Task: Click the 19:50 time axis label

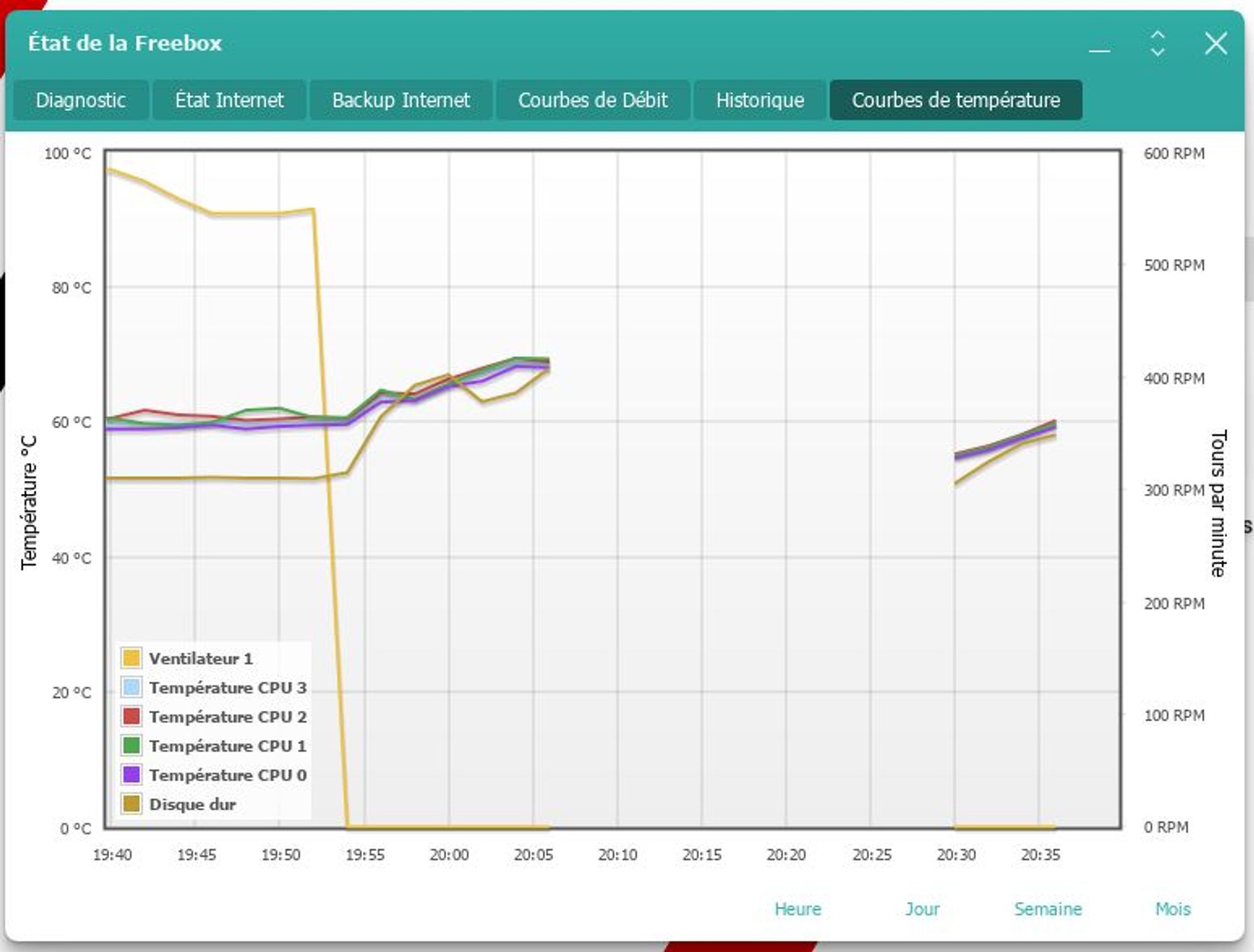Action: point(280,855)
